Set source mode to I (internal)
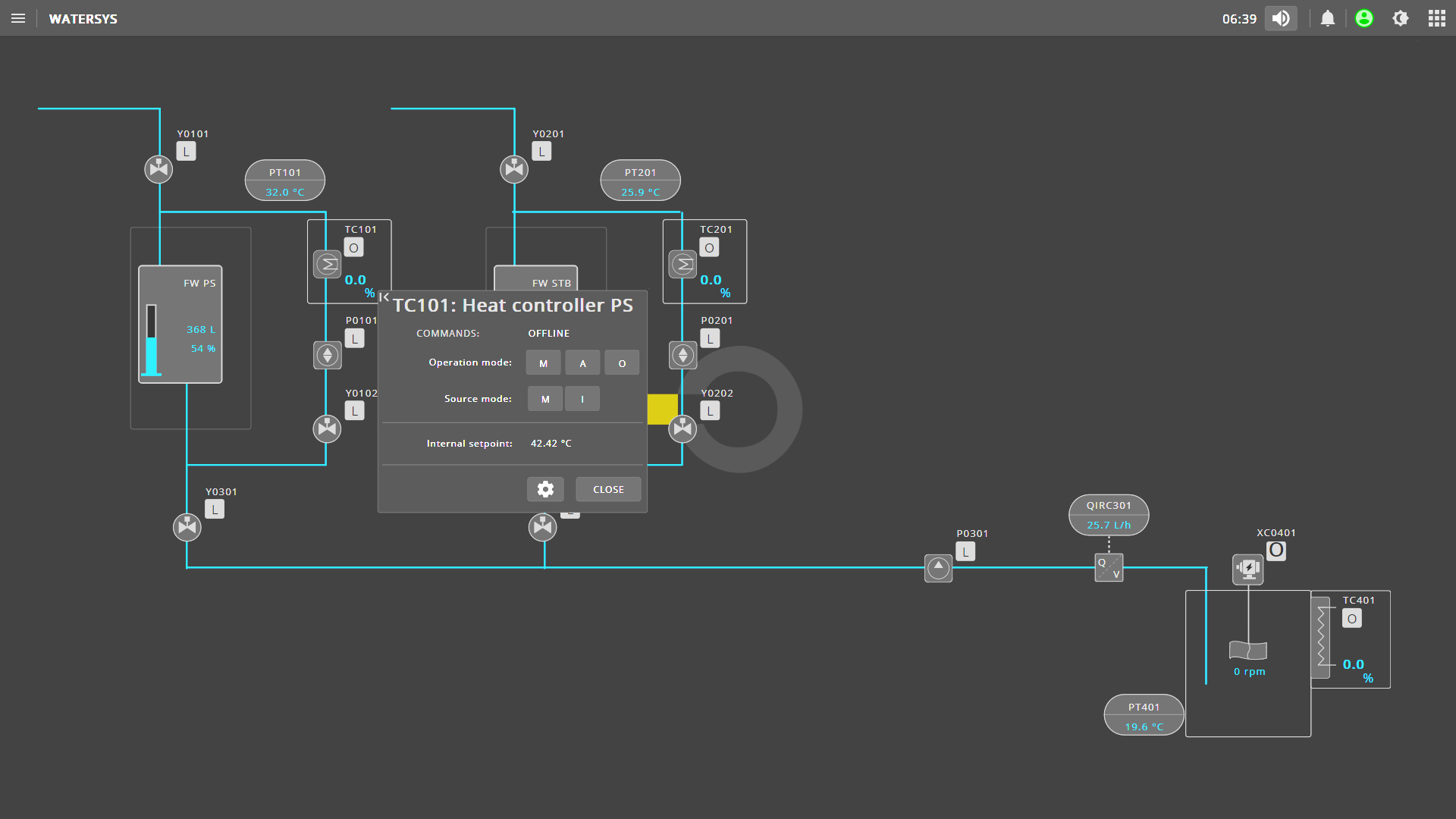 pos(582,399)
